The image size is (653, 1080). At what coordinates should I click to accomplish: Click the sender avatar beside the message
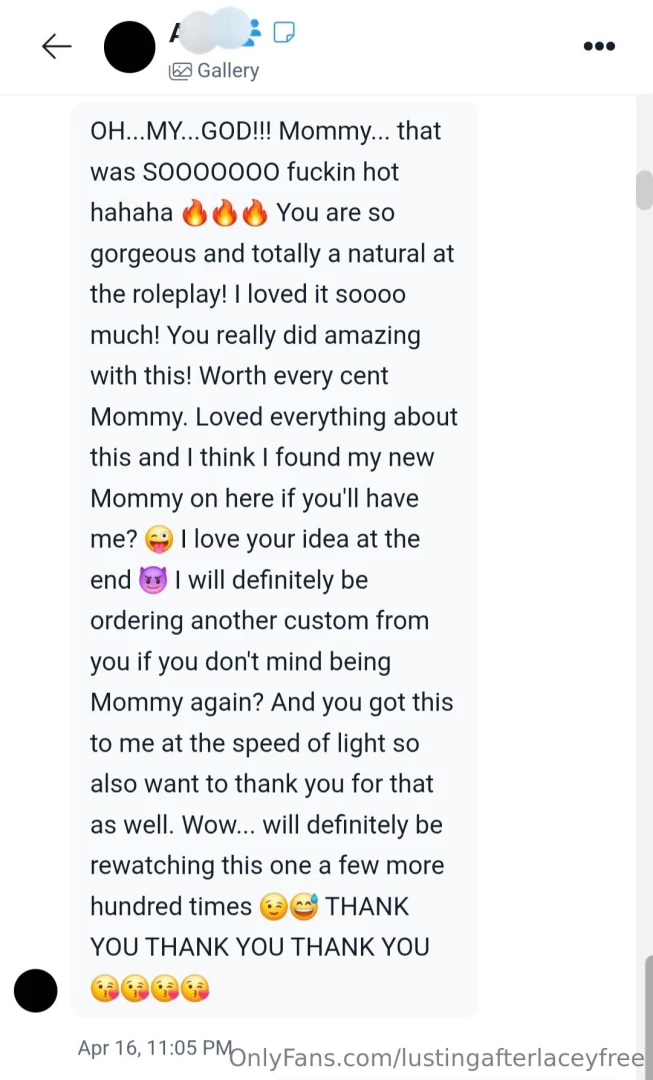(x=36, y=991)
